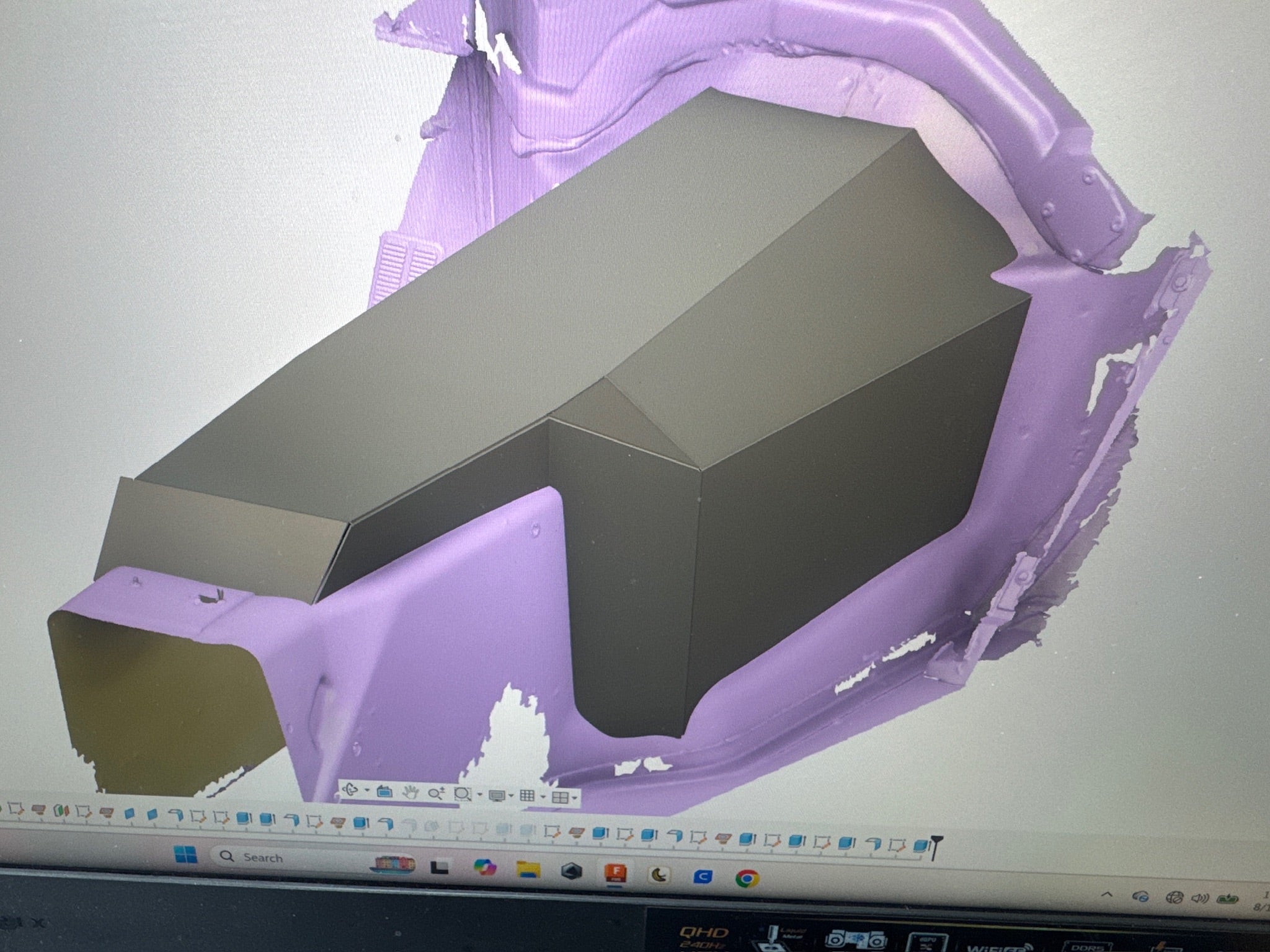Click the Grid and Snaps icon
Viewport: 1270px width, 952px height.
(527, 796)
